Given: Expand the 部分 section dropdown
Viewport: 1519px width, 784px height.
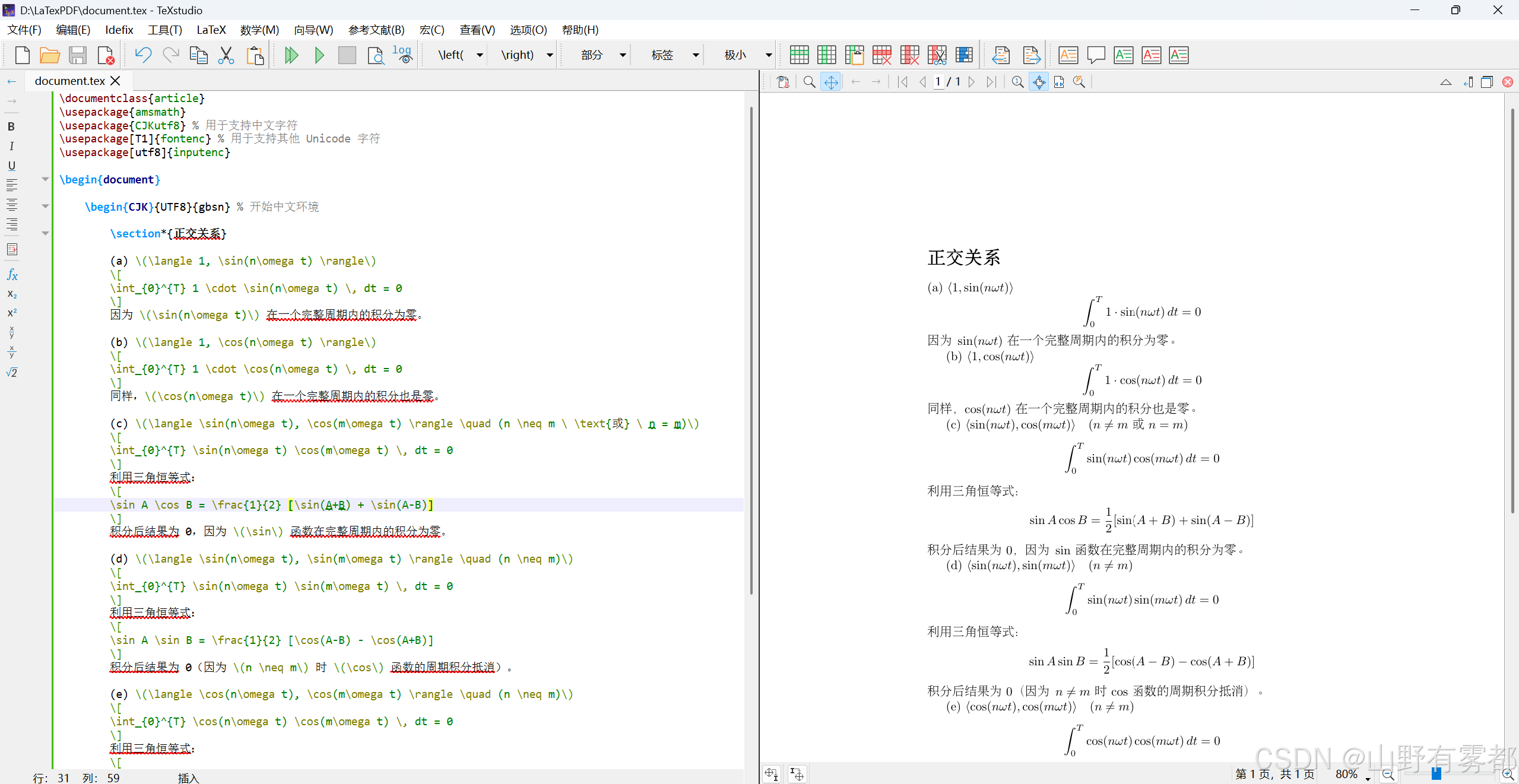Looking at the screenshot, I should (623, 55).
